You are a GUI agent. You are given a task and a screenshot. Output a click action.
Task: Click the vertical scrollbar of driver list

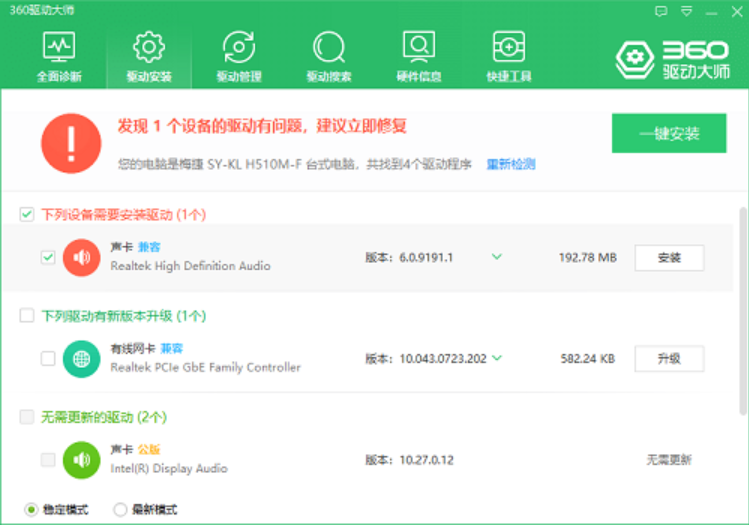coord(741,300)
